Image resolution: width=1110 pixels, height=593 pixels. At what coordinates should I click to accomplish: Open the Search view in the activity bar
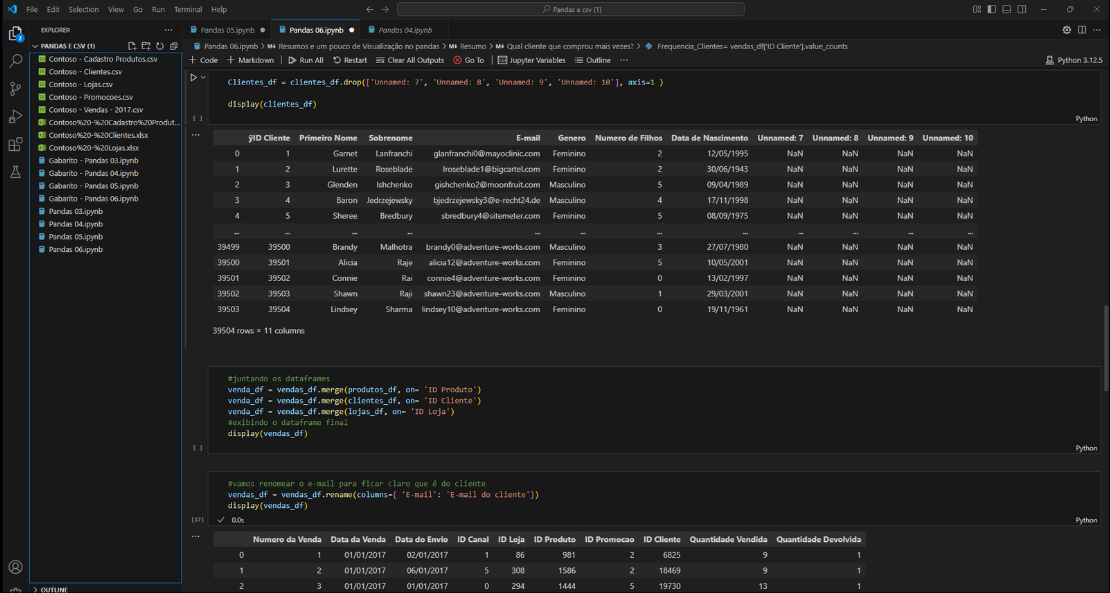[x=15, y=62]
